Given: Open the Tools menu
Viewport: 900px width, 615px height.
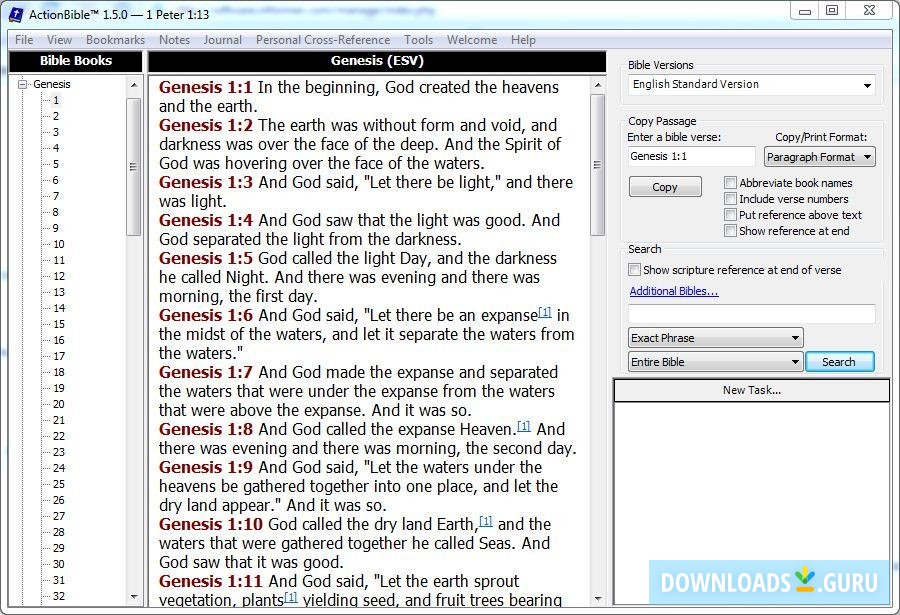Looking at the screenshot, I should 418,40.
